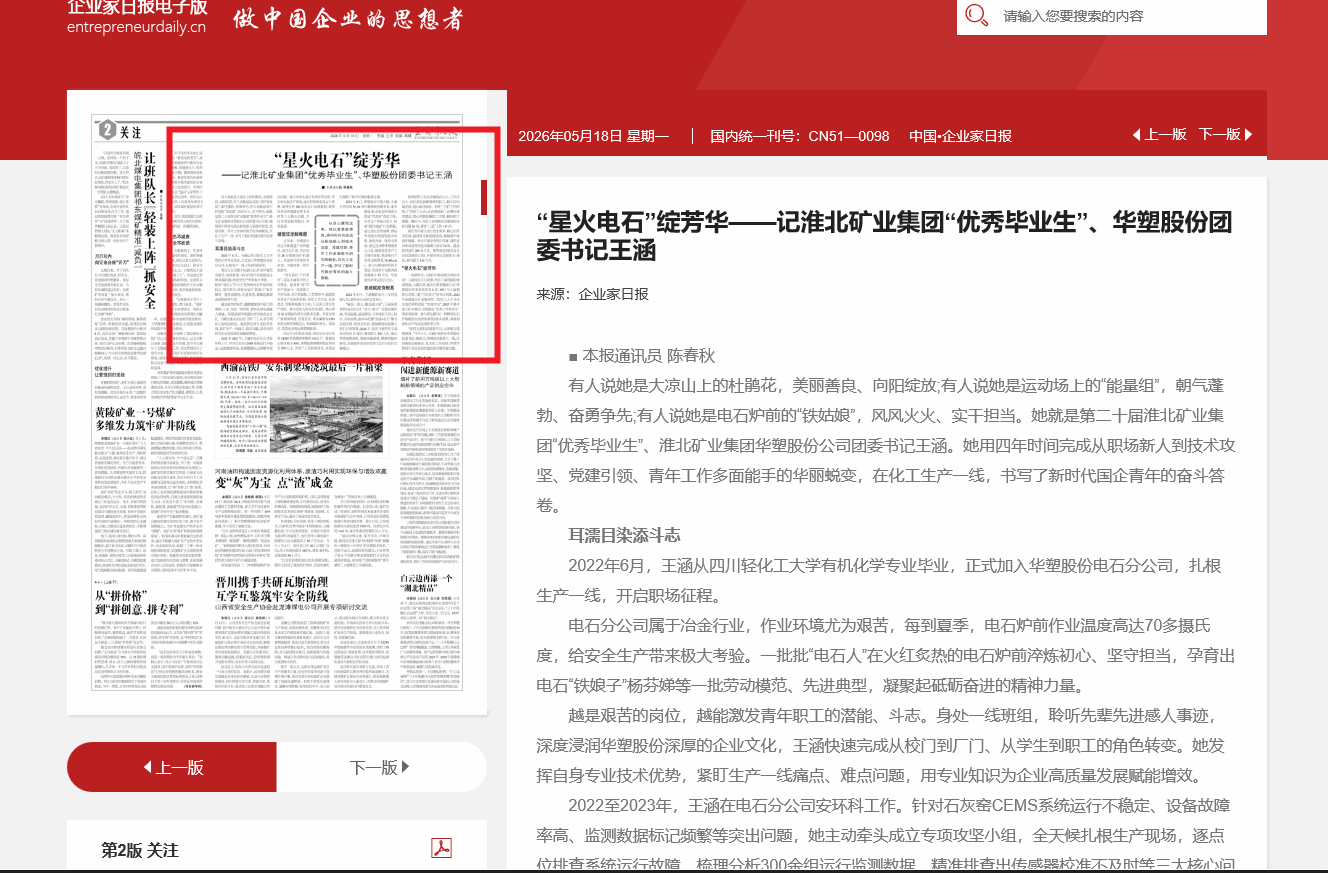Click the date 2026年05月18日 星期一
This screenshot has height=873, width=1328.
tap(594, 136)
